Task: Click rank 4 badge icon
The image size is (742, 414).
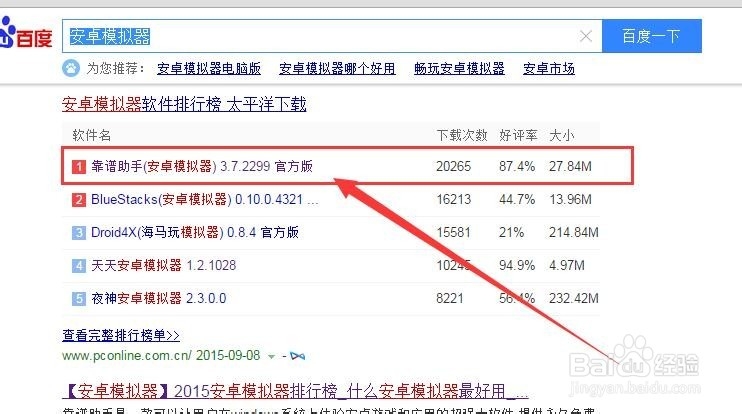Action: coord(79,266)
